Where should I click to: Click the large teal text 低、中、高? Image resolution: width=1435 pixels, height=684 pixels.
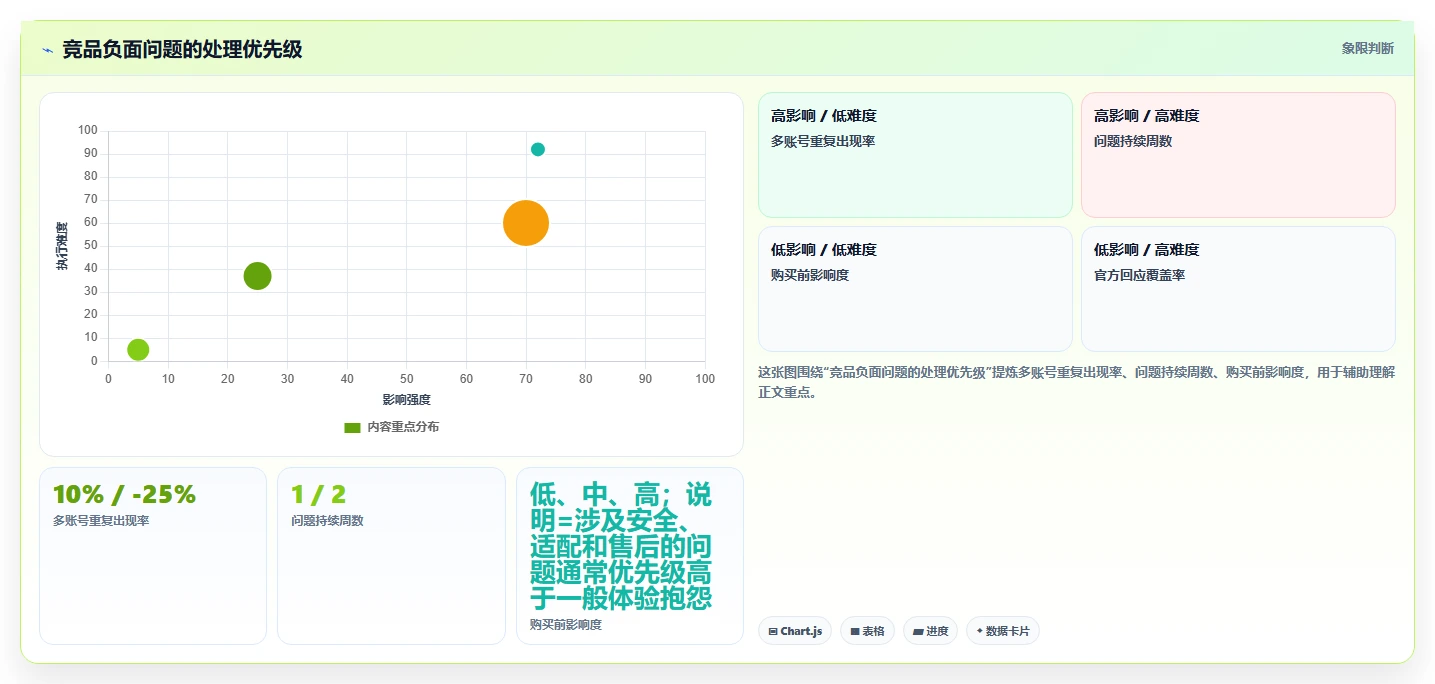pos(621,546)
